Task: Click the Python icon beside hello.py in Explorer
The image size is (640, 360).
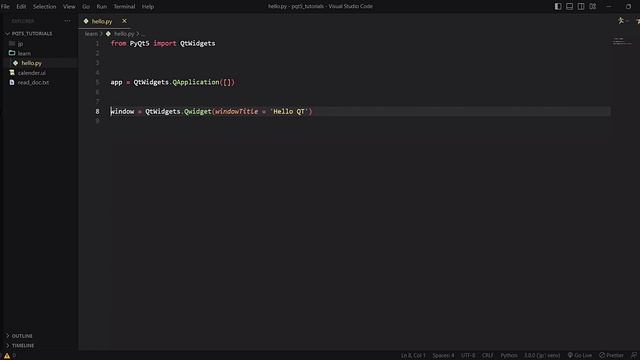Action: pyautogui.click(x=16, y=63)
